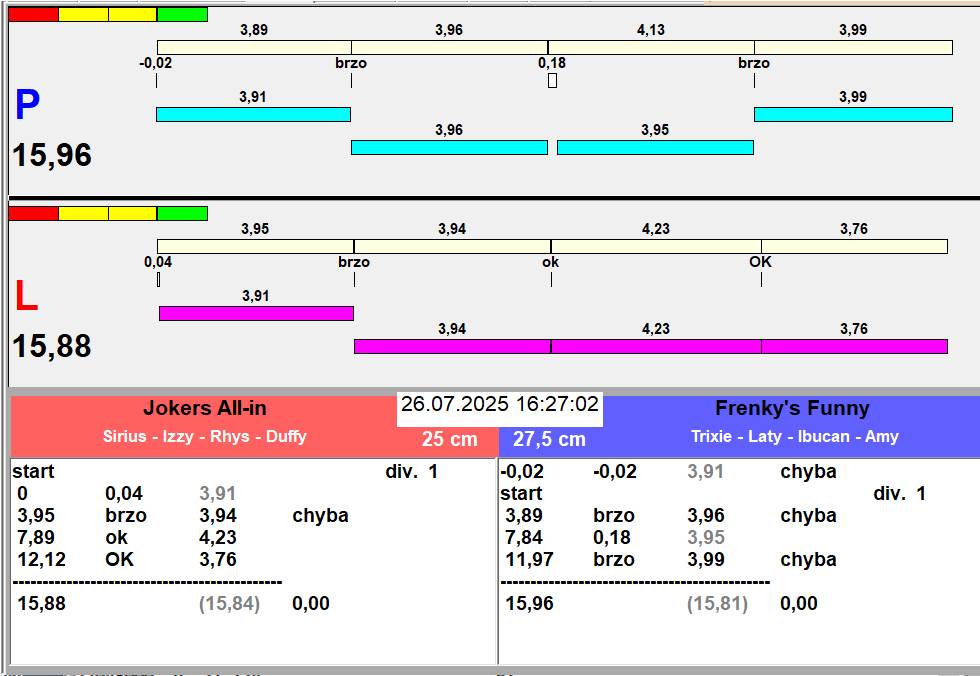Click dog lineup Trixie - Laty - Ibucan - Amy
Screen dimensions: 980x676
(x=794, y=436)
